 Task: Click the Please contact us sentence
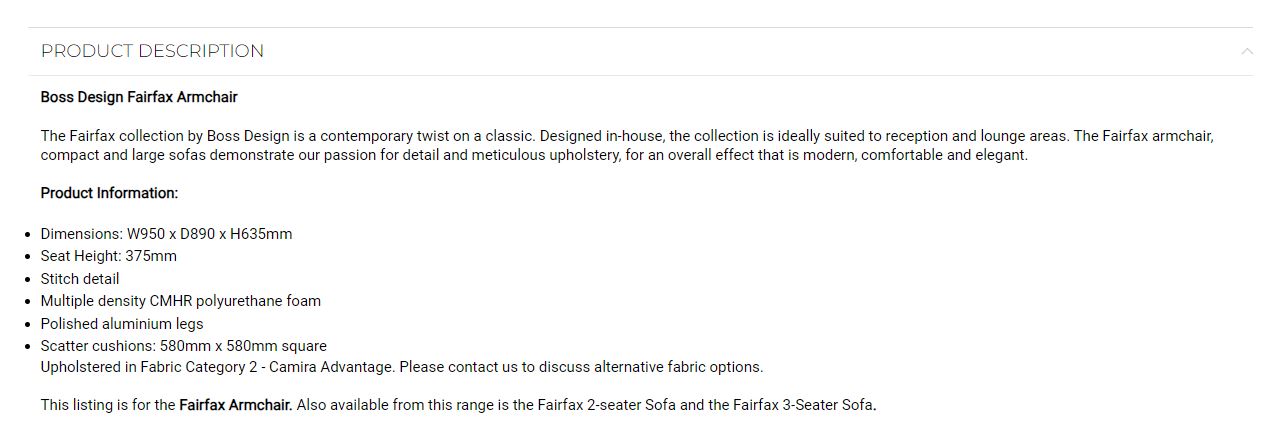click(581, 367)
